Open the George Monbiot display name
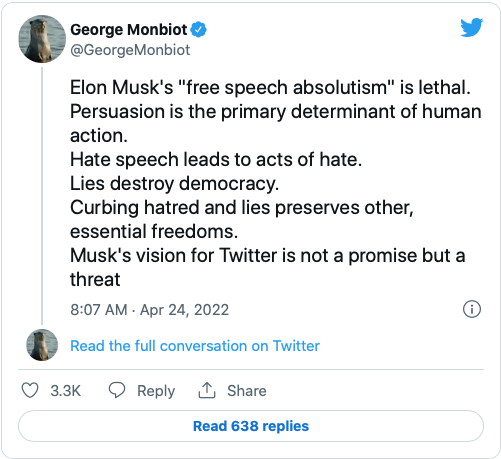 [x=129, y=30]
